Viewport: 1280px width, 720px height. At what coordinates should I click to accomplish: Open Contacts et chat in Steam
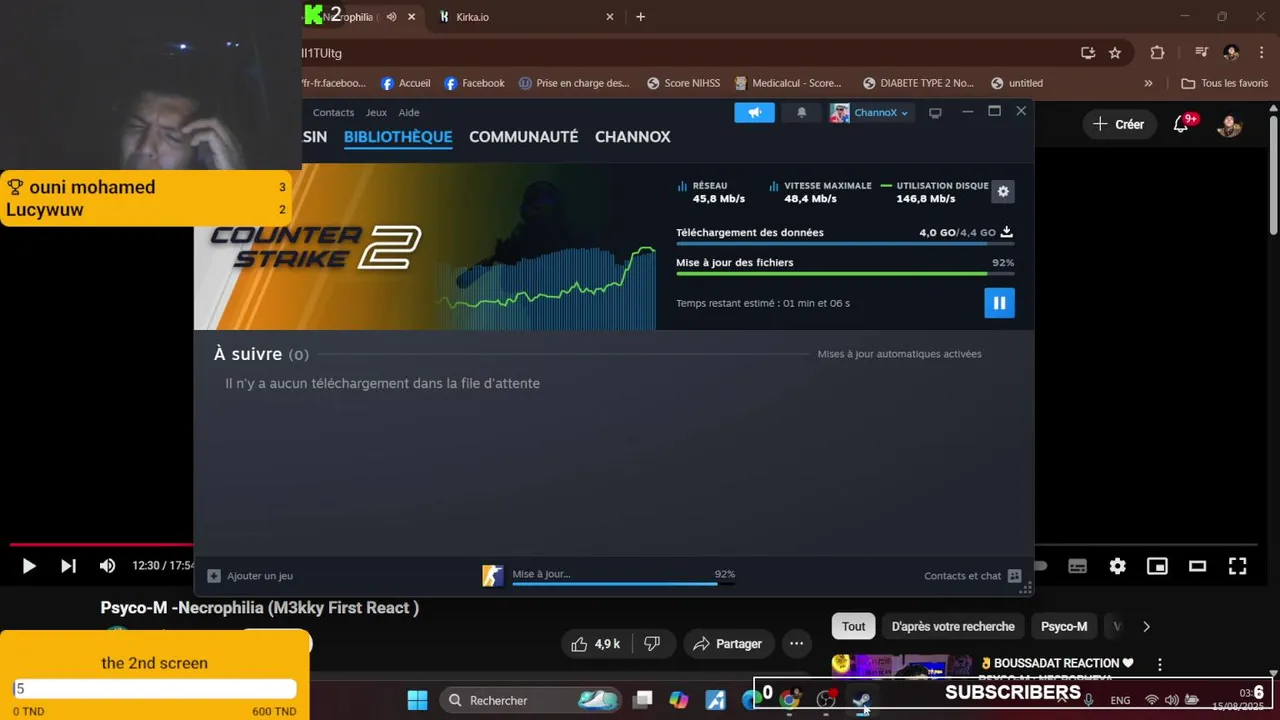tap(973, 576)
